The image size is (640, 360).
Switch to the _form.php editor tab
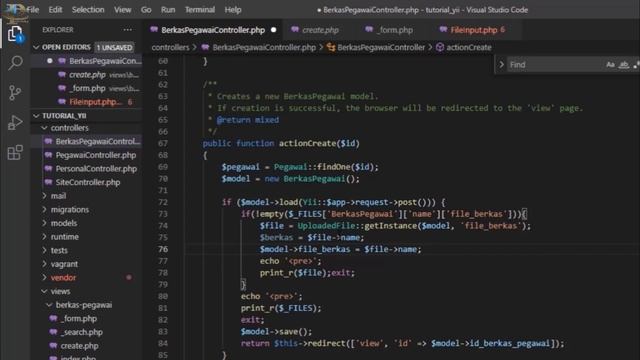click(395, 30)
